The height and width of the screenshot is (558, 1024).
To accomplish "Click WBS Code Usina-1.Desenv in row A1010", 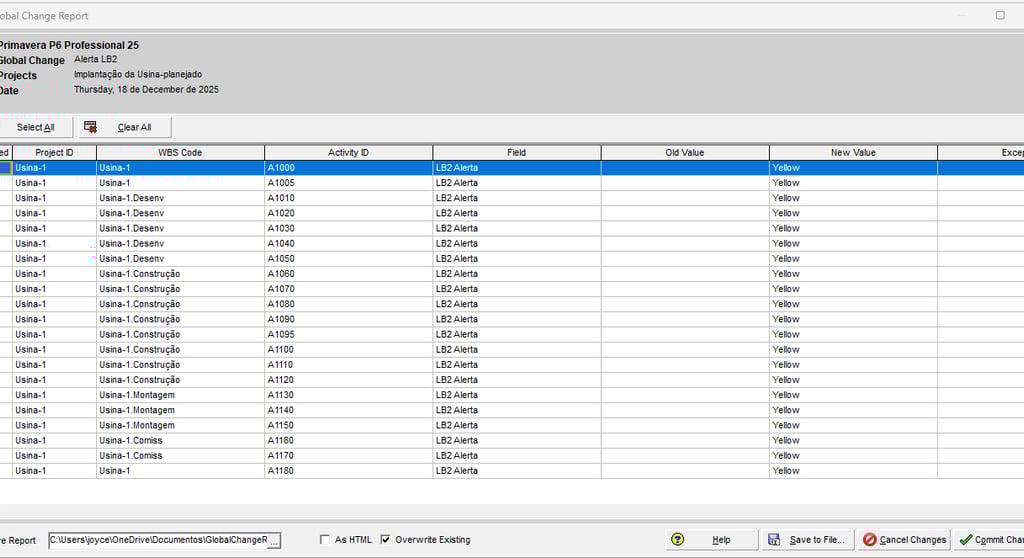I will click(x=180, y=198).
